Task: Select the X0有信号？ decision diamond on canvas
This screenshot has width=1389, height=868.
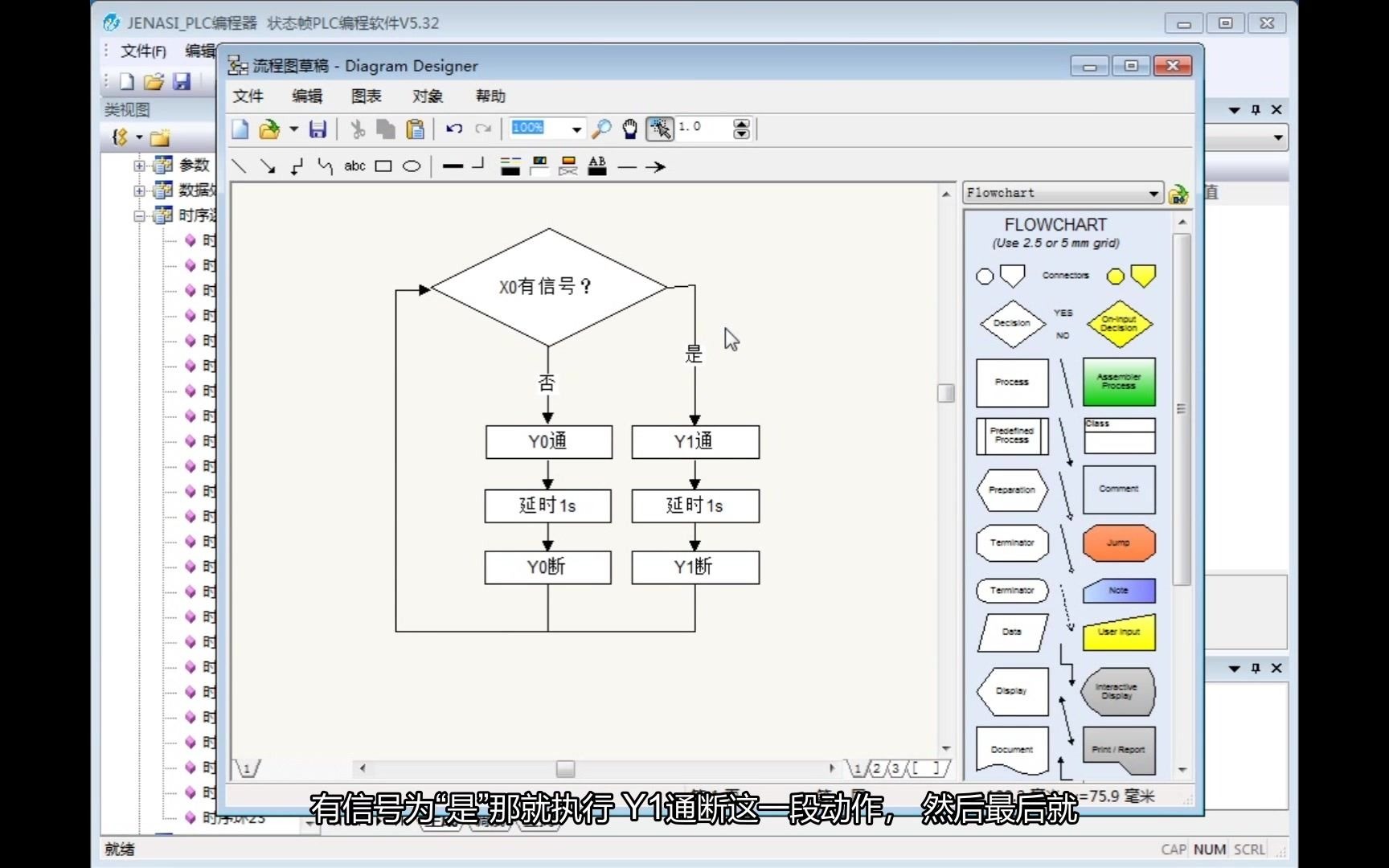Action: [x=549, y=287]
